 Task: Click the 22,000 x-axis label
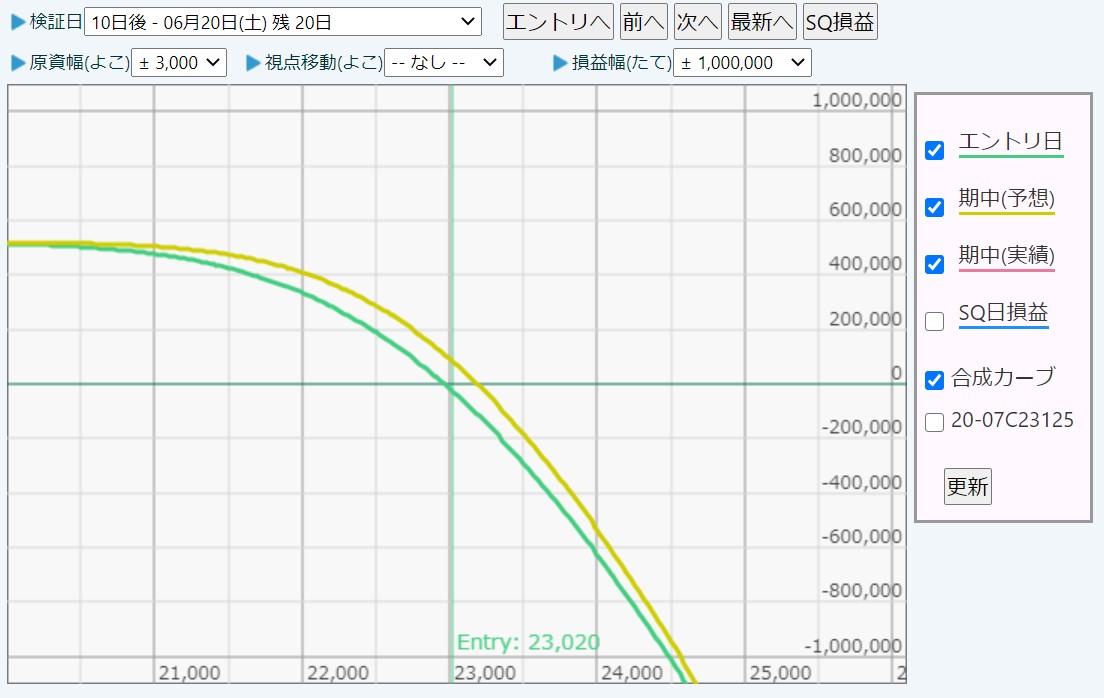point(337,673)
